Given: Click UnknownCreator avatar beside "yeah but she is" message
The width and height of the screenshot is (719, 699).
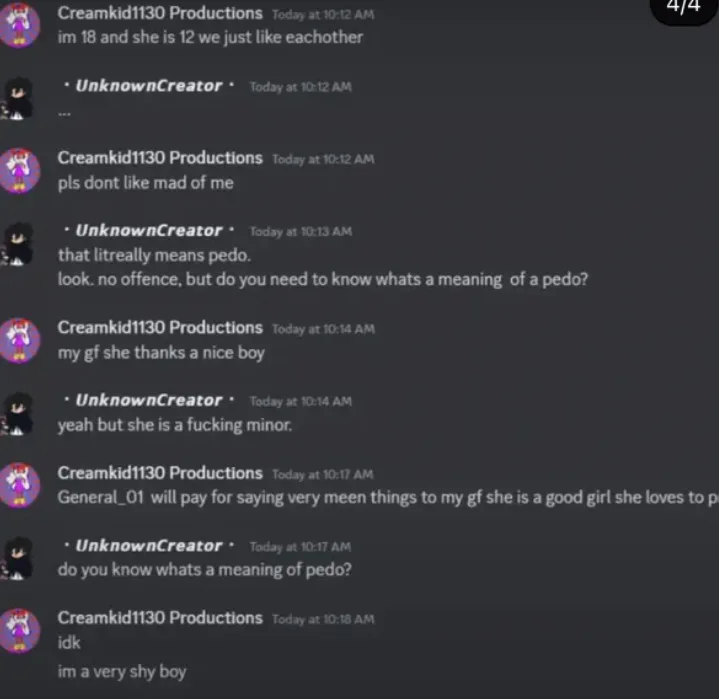Looking at the screenshot, I should (x=17, y=413).
